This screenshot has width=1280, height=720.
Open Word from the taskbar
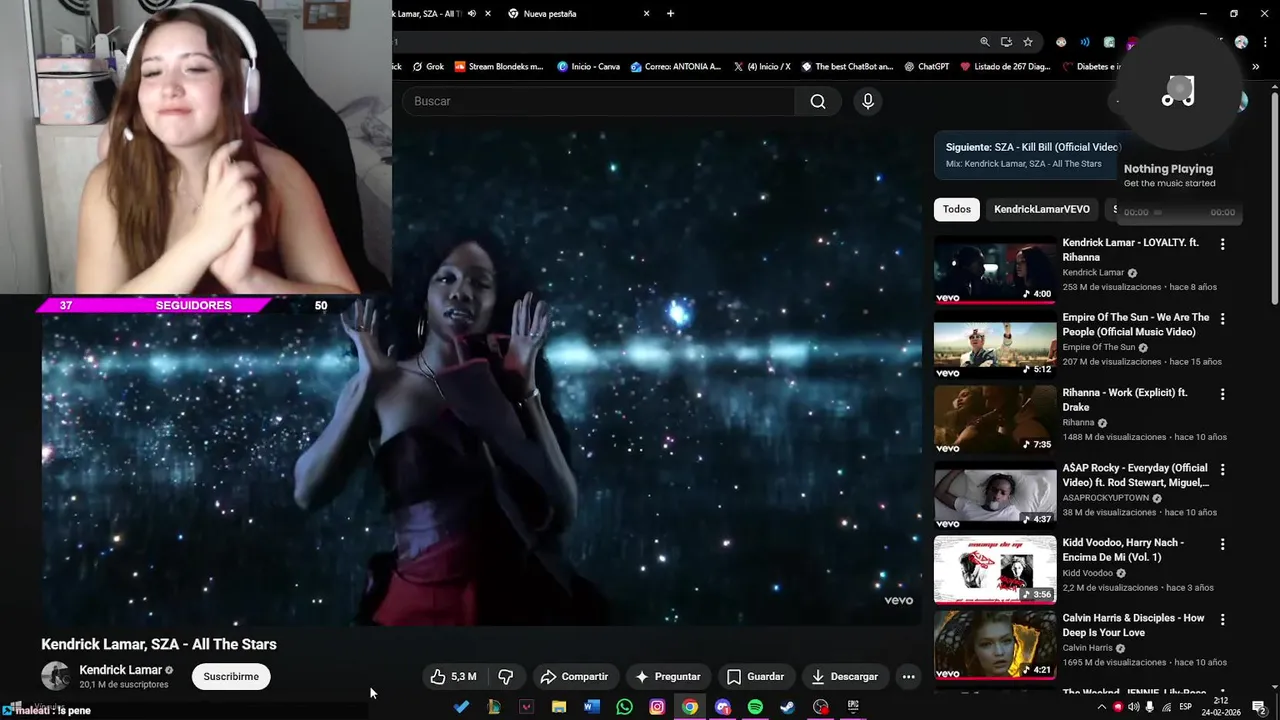[591, 707]
